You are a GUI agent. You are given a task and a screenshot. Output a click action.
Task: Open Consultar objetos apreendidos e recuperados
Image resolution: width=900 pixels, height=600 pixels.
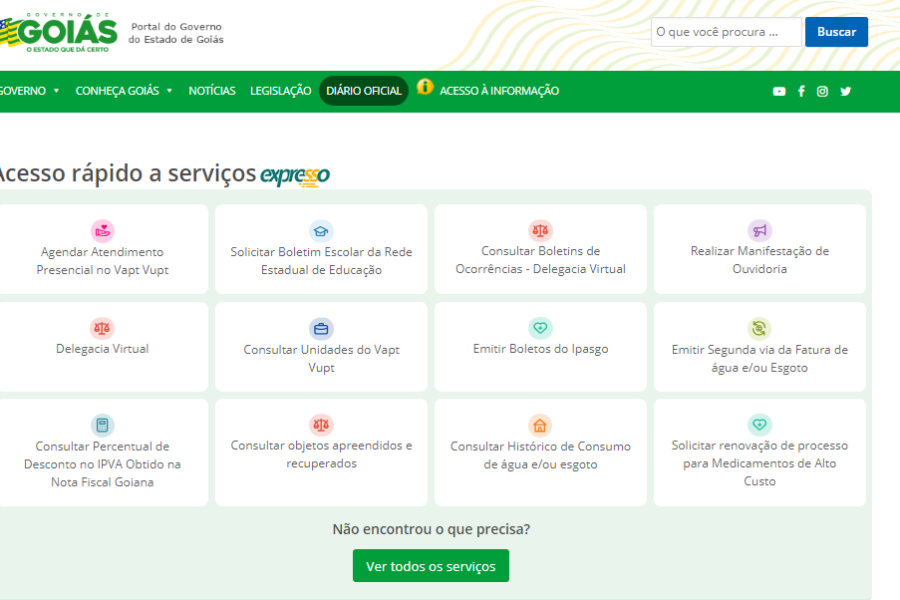coord(321,454)
